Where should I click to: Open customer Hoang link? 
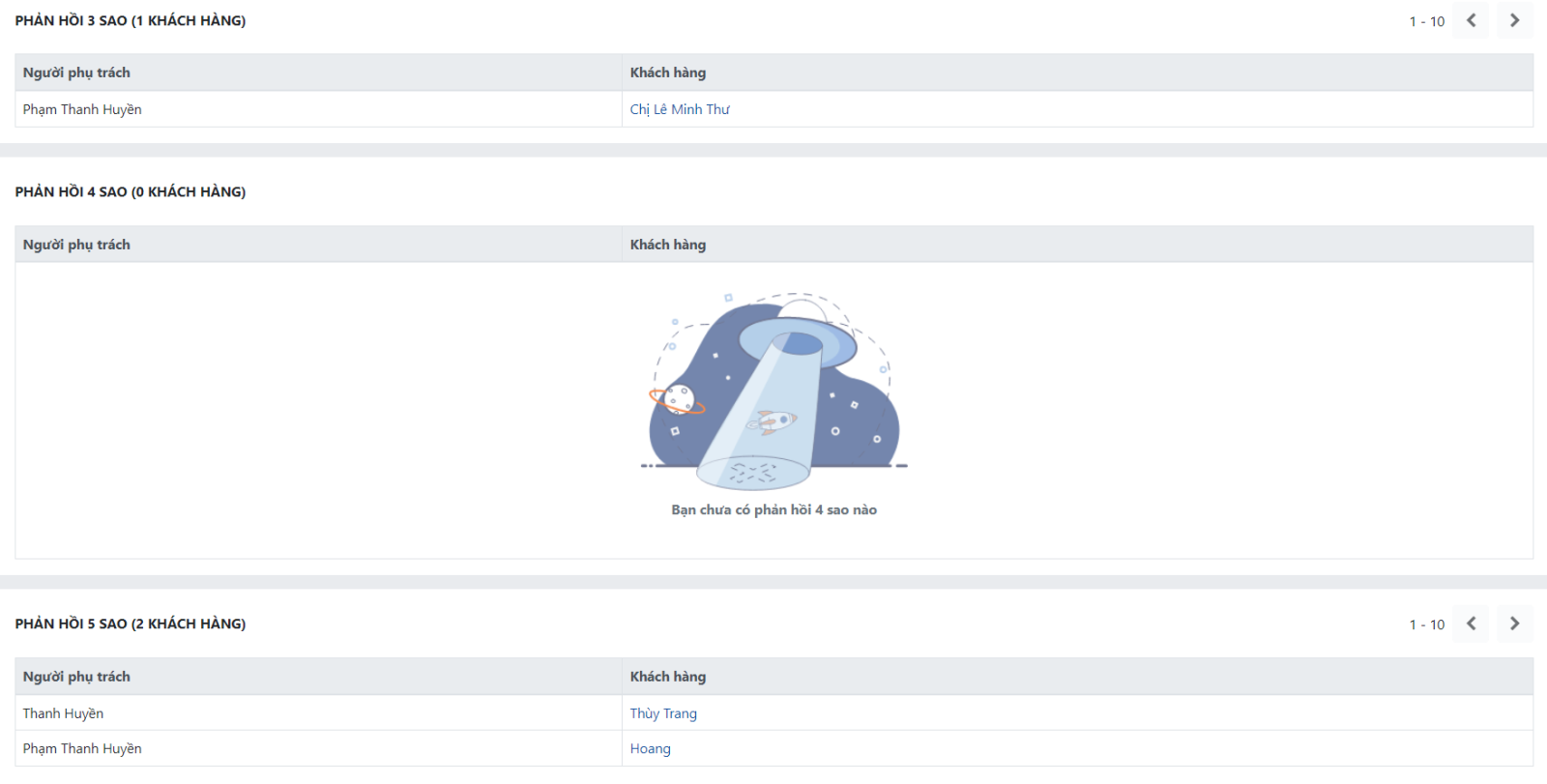coord(650,748)
